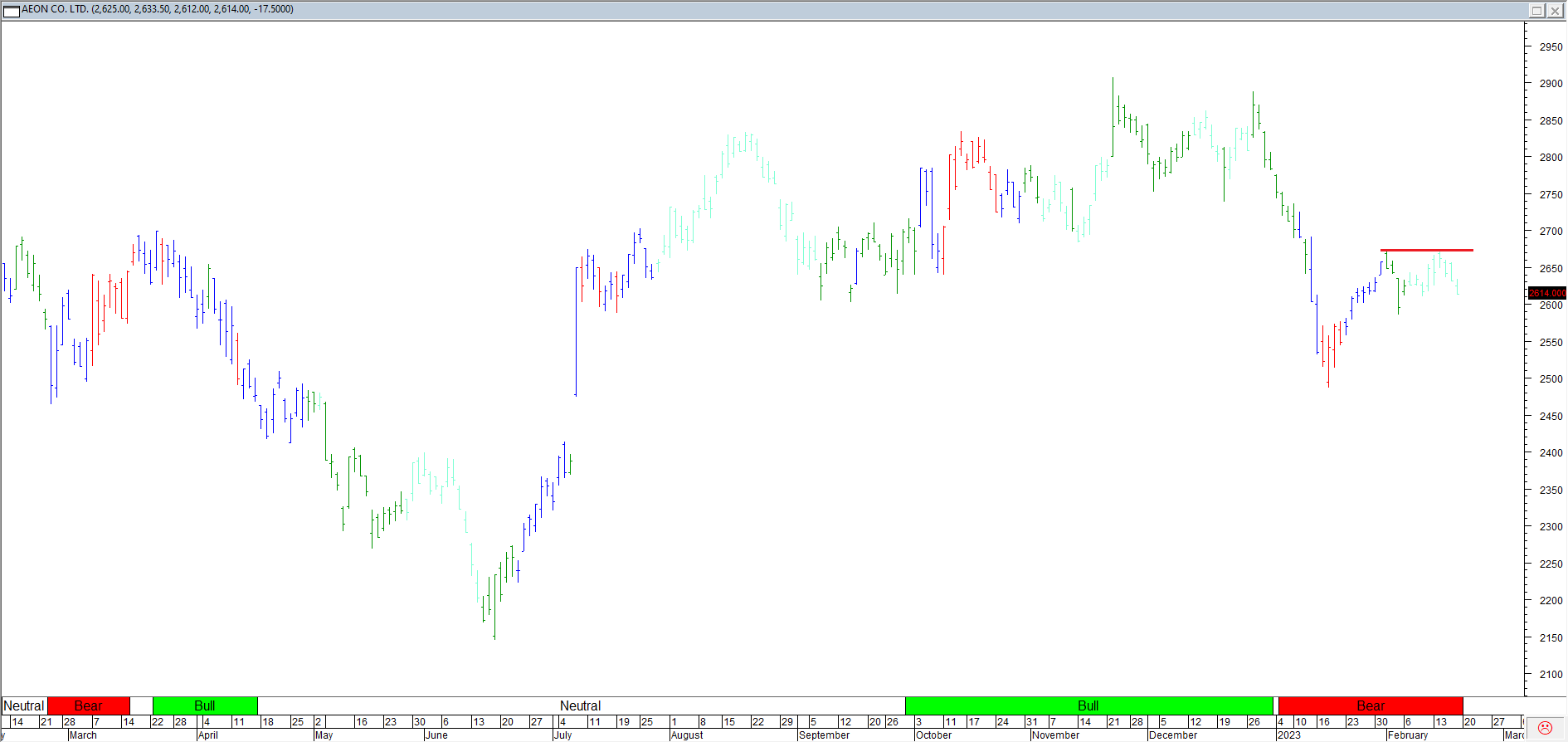
Task: Open the chart window system menu icon
Action: 12,10
